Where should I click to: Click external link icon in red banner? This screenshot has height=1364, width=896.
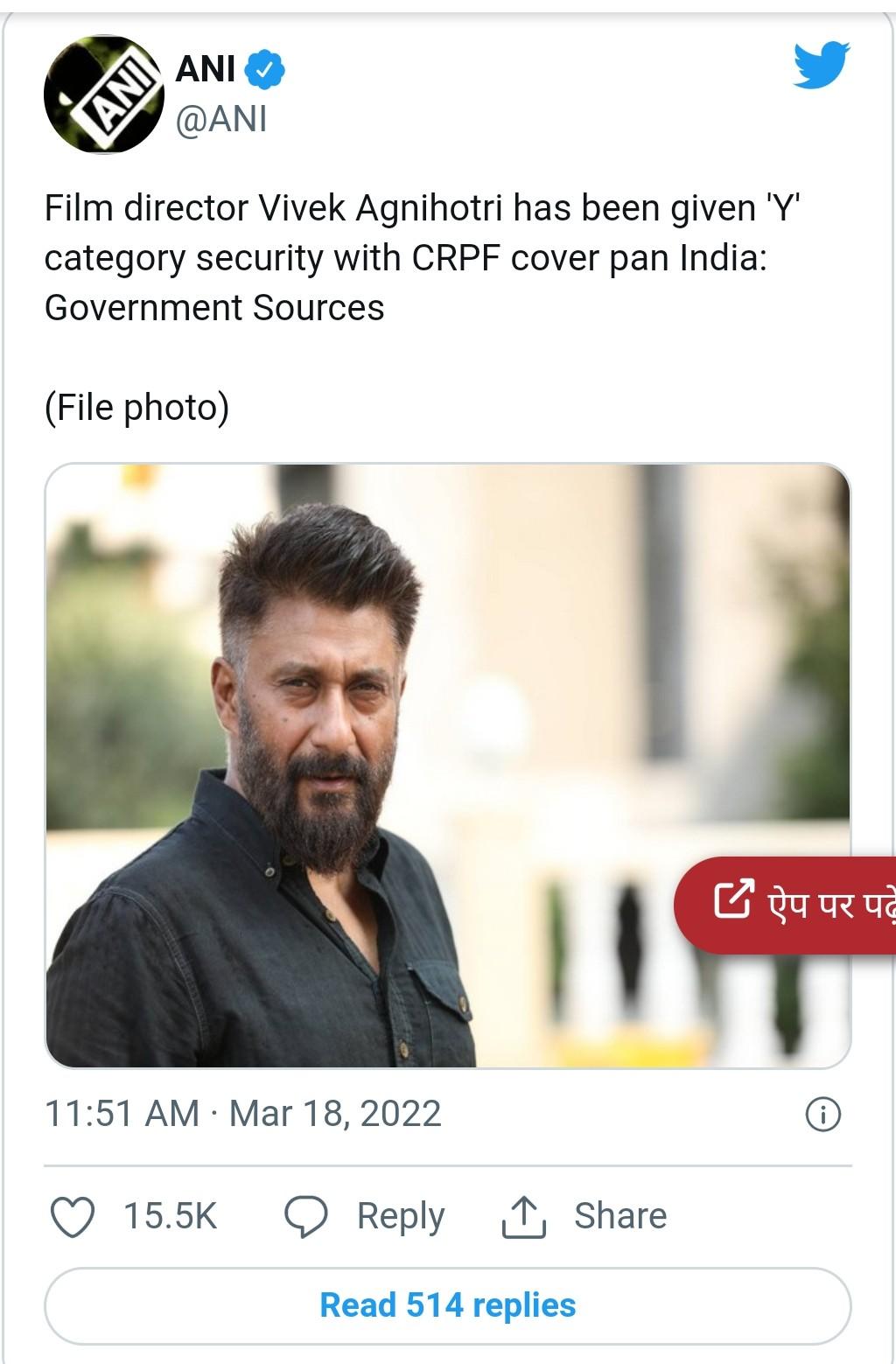[x=732, y=900]
